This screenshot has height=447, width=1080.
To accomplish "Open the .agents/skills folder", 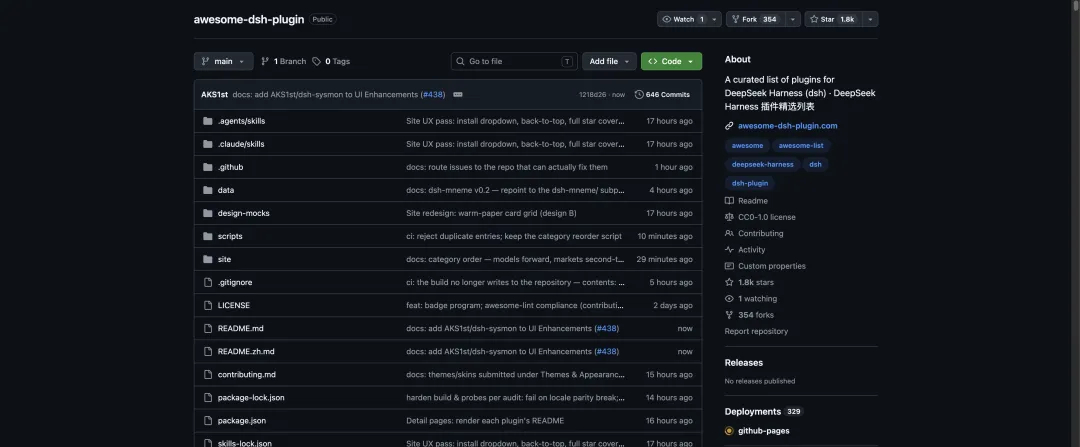I will tap(241, 121).
